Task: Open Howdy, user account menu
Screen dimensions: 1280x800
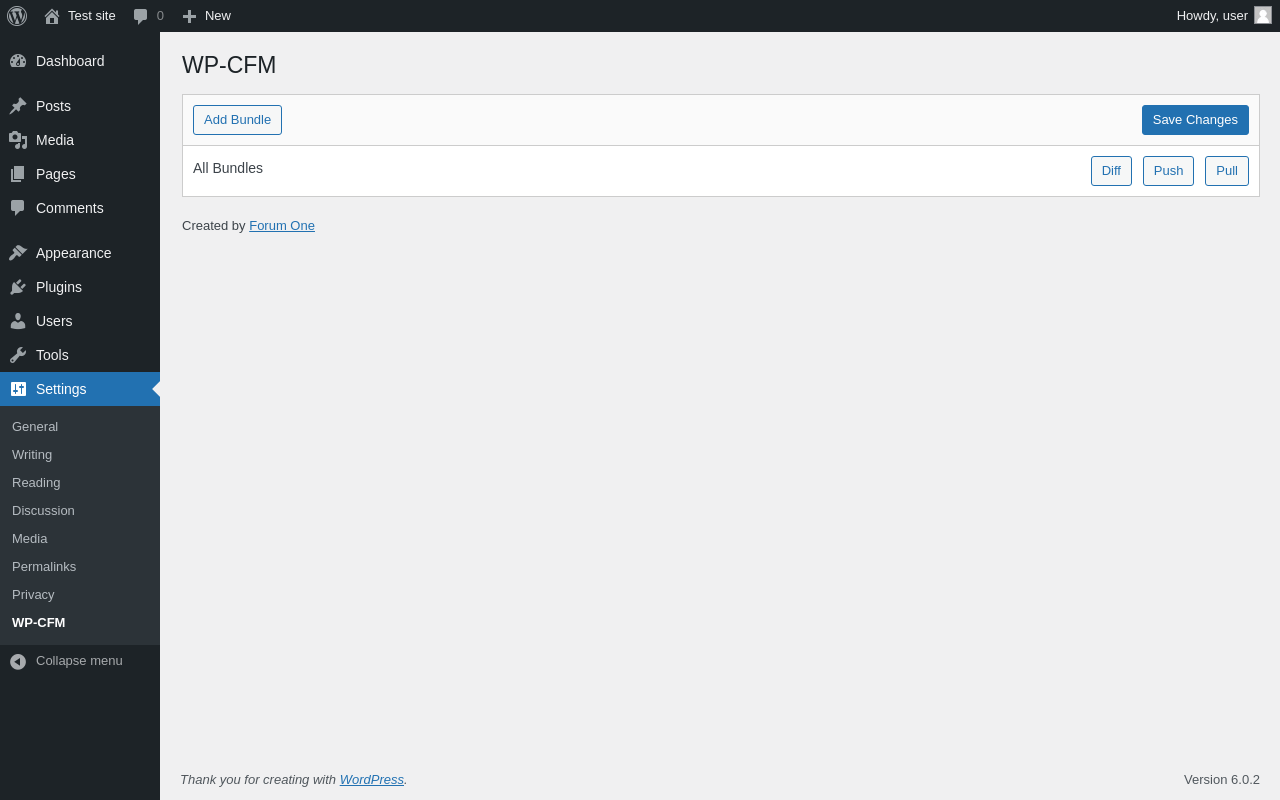Action: [1224, 16]
